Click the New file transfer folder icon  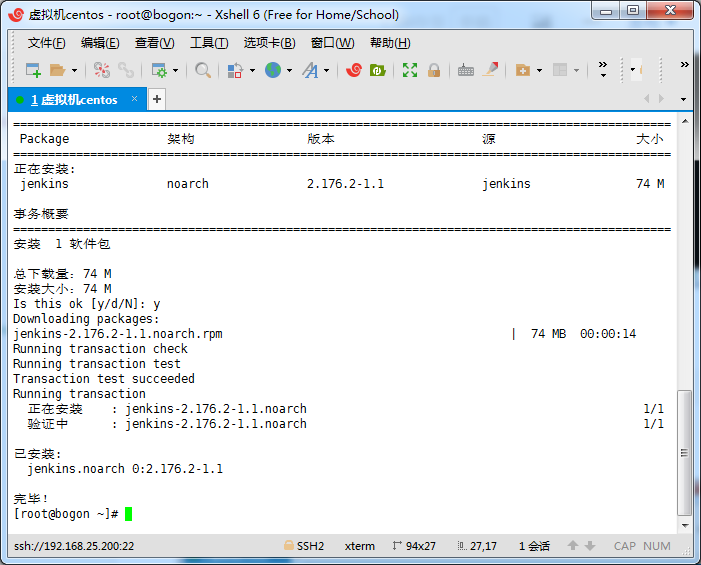tap(523, 70)
